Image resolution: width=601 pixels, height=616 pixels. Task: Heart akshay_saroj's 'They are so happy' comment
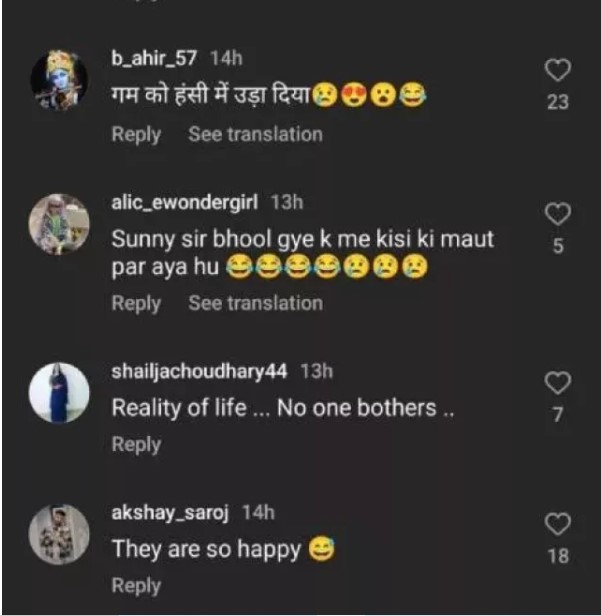pos(559,524)
